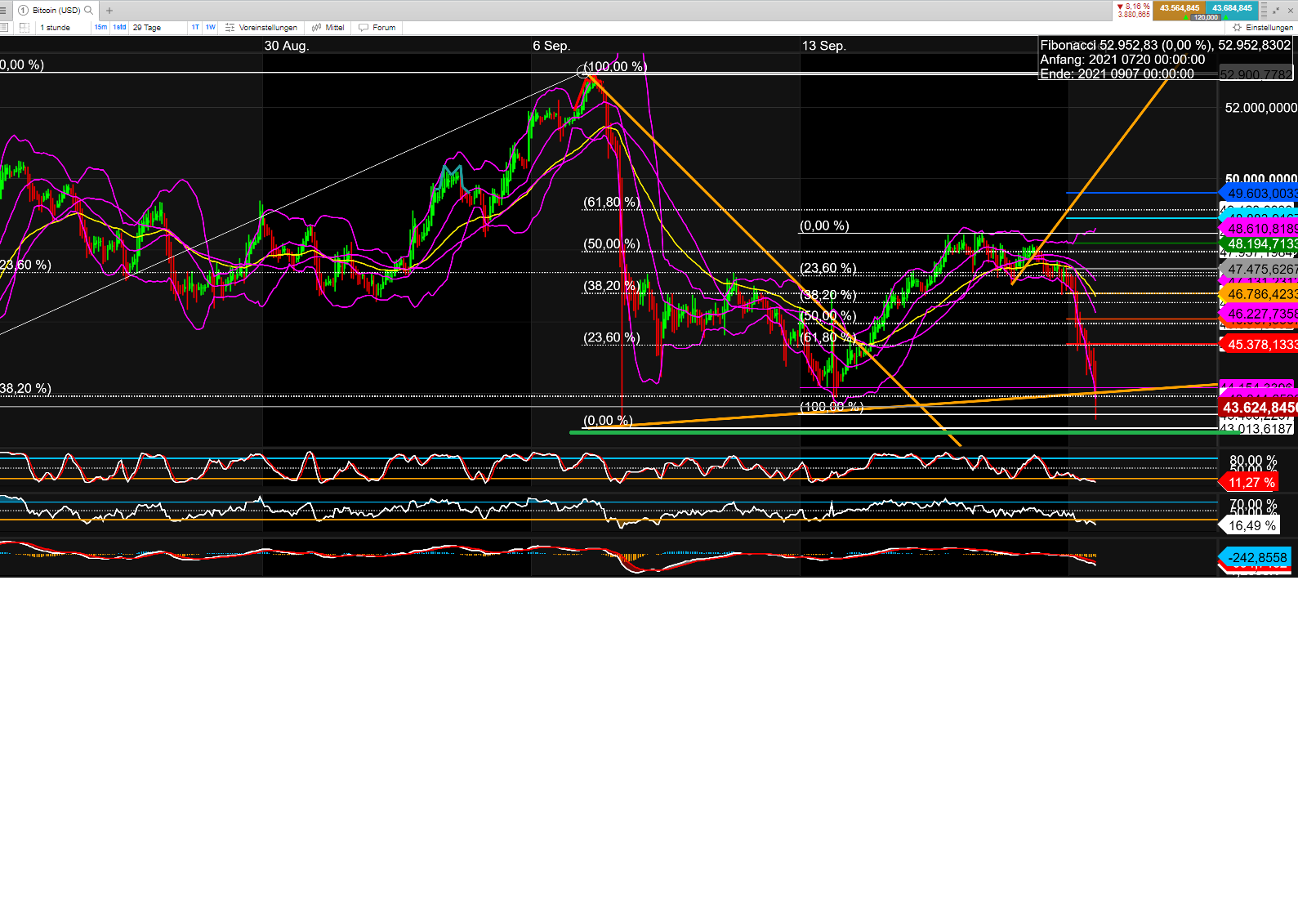
Task: Open the chart layout grid icon
Action: pos(25,28)
